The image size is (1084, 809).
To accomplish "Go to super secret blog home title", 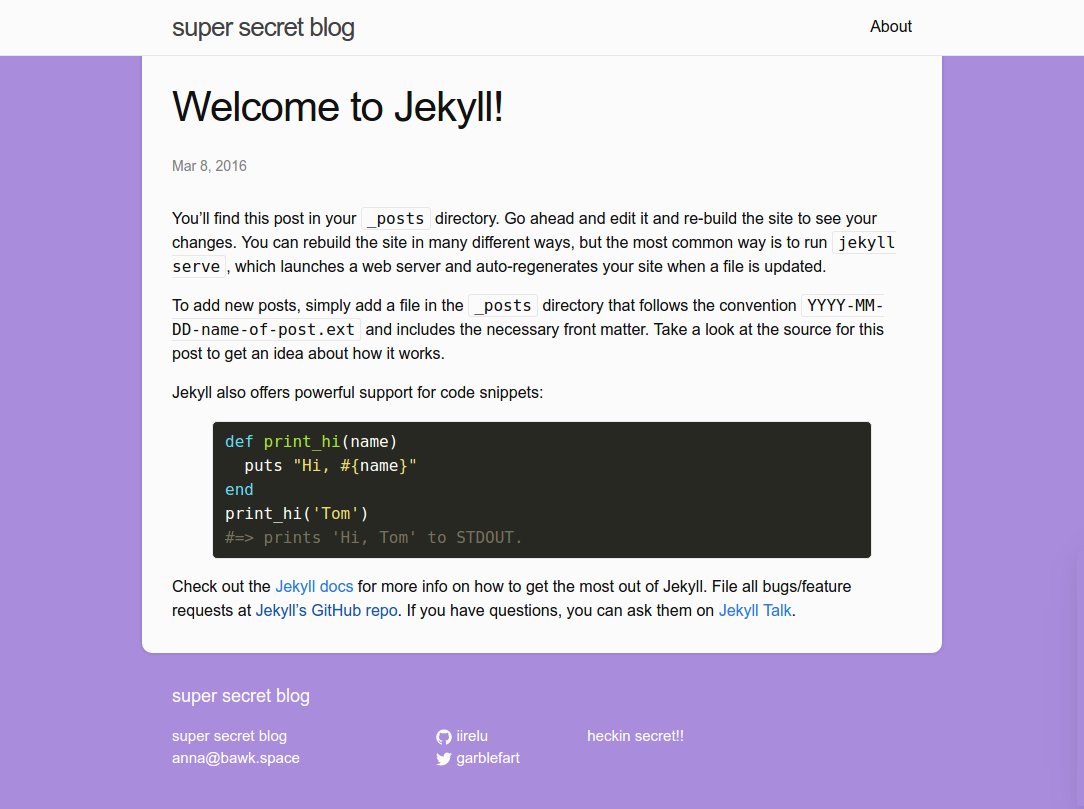I will click(x=263, y=28).
